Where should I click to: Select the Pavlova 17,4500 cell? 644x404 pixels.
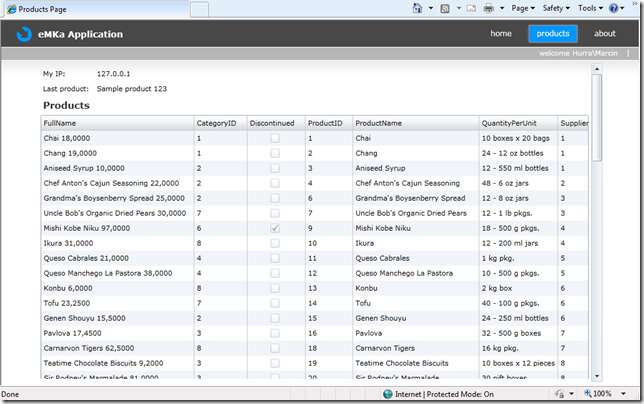click(117, 333)
